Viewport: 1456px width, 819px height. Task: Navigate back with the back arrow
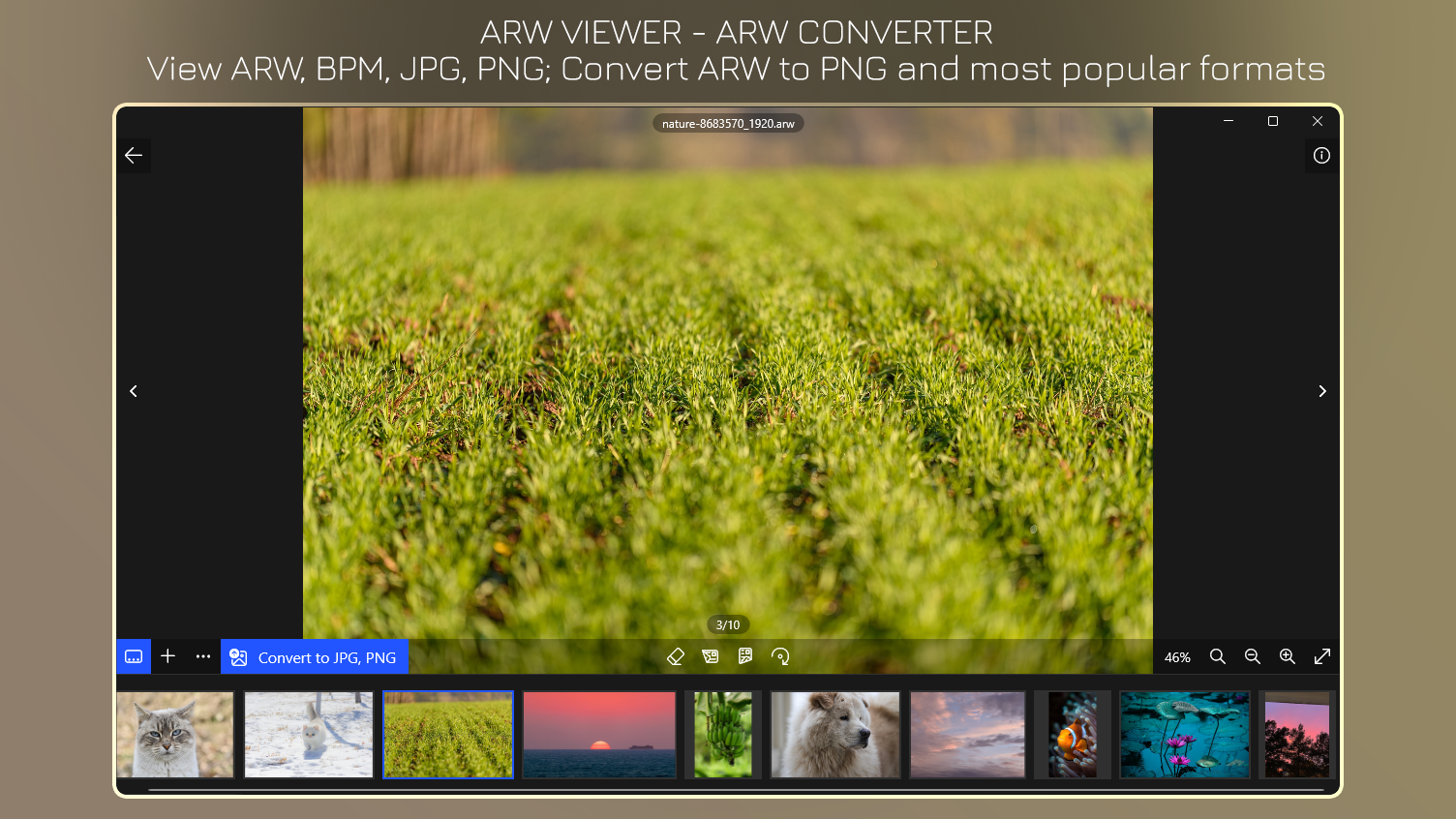[x=134, y=155]
